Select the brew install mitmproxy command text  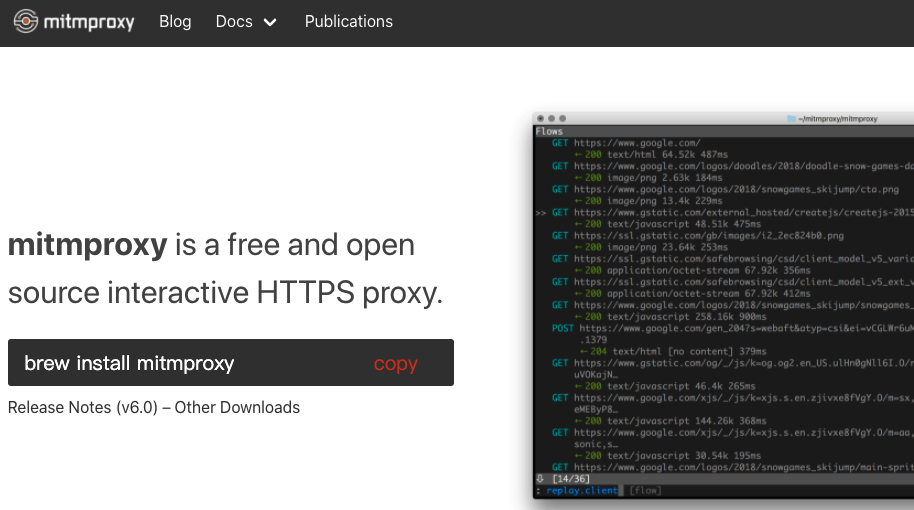point(129,363)
